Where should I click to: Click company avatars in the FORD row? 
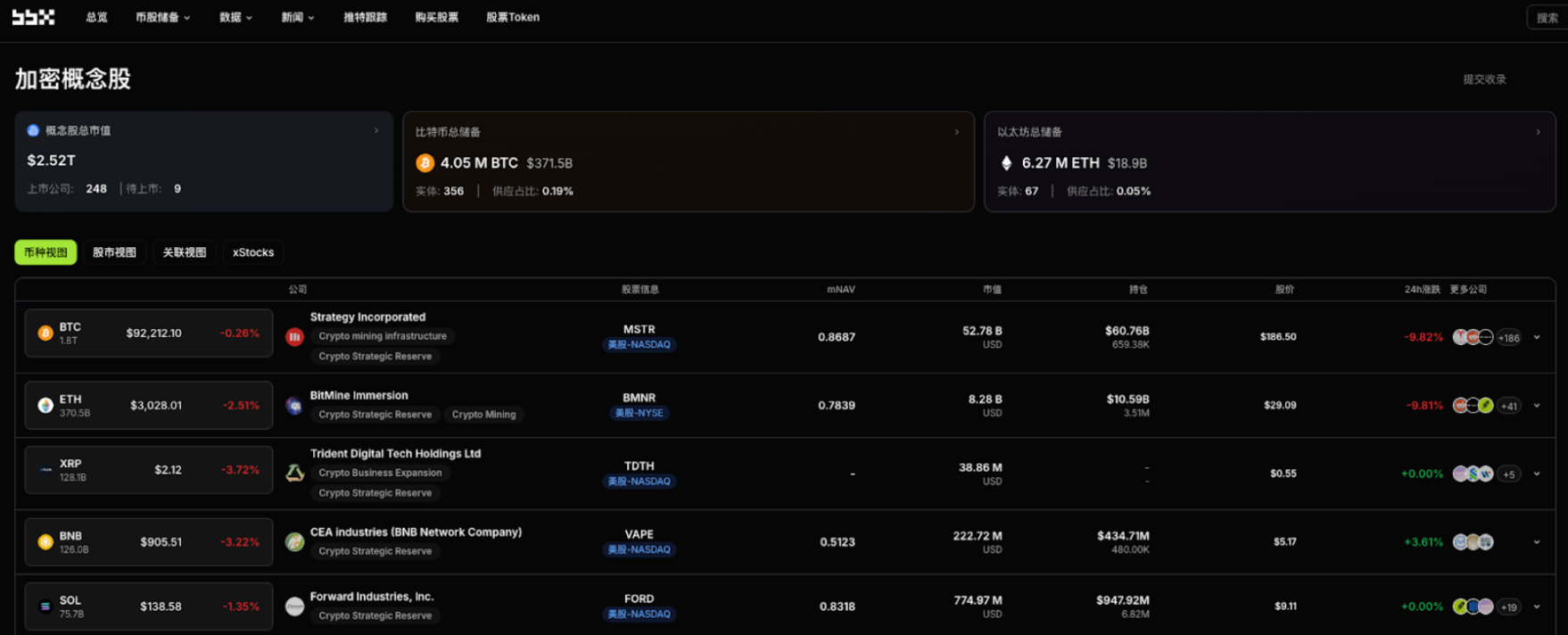(x=1473, y=606)
